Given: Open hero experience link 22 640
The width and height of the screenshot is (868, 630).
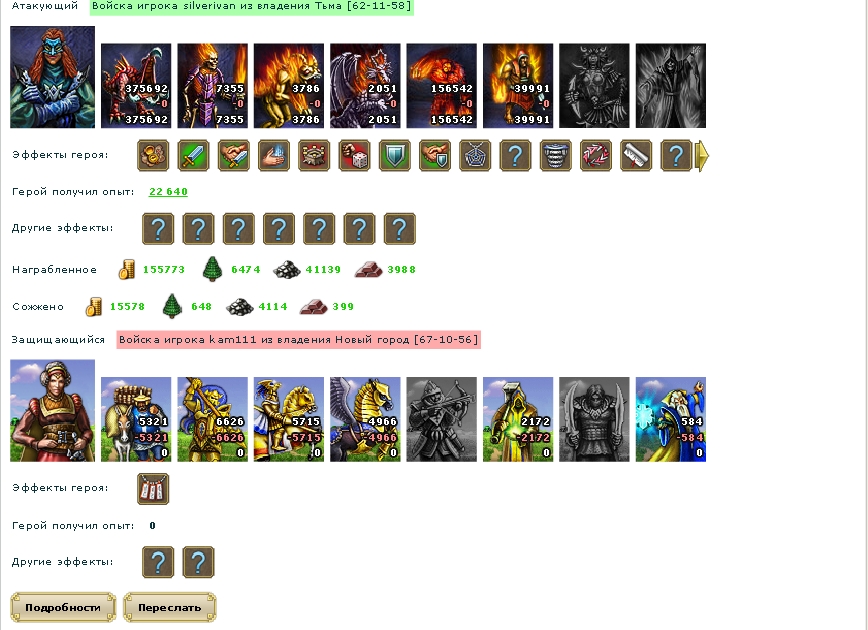Looking at the screenshot, I should pos(168,192).
